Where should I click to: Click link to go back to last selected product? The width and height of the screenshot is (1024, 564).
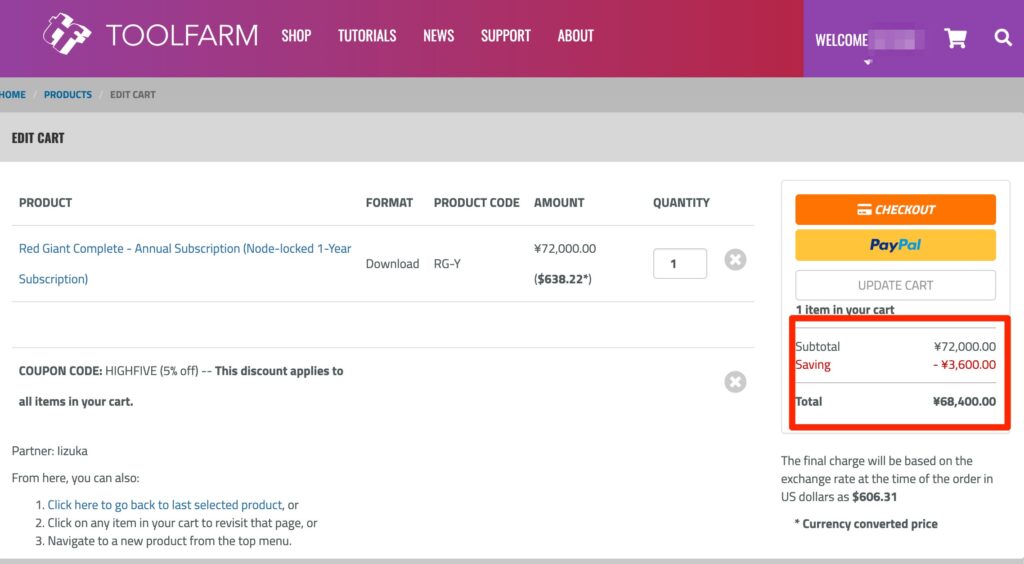(165, 505)
